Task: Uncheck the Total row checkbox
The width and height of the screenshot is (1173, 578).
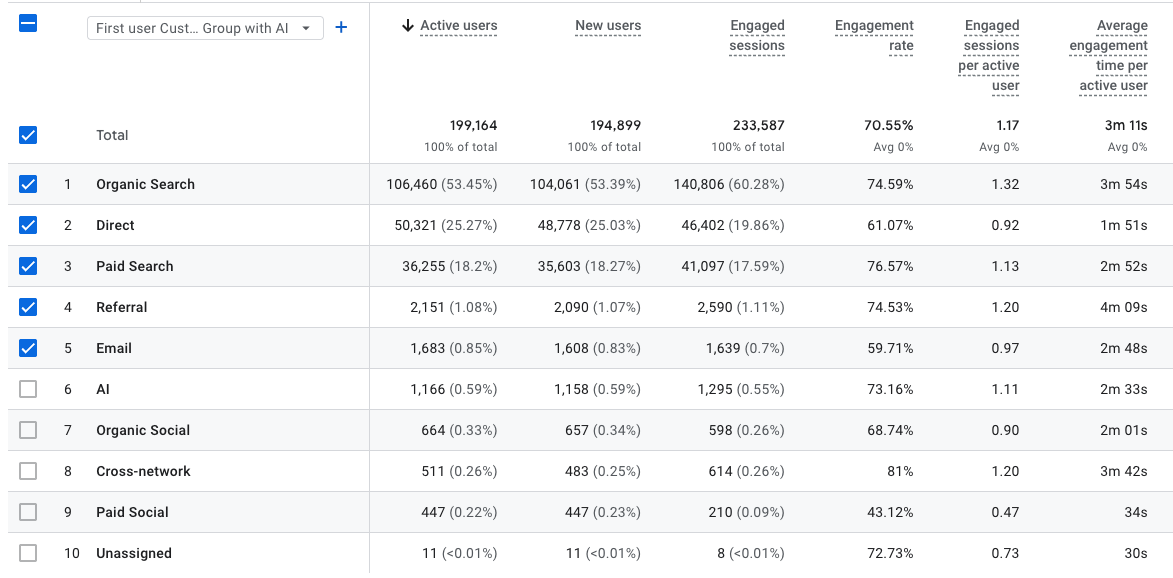Action: (x=28, y=135)
